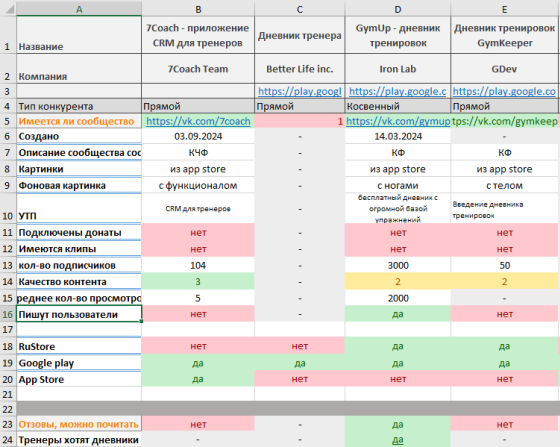560x447 pixels.
Task: Open the vk.com/7coach link
Action: tap(198, 121)
